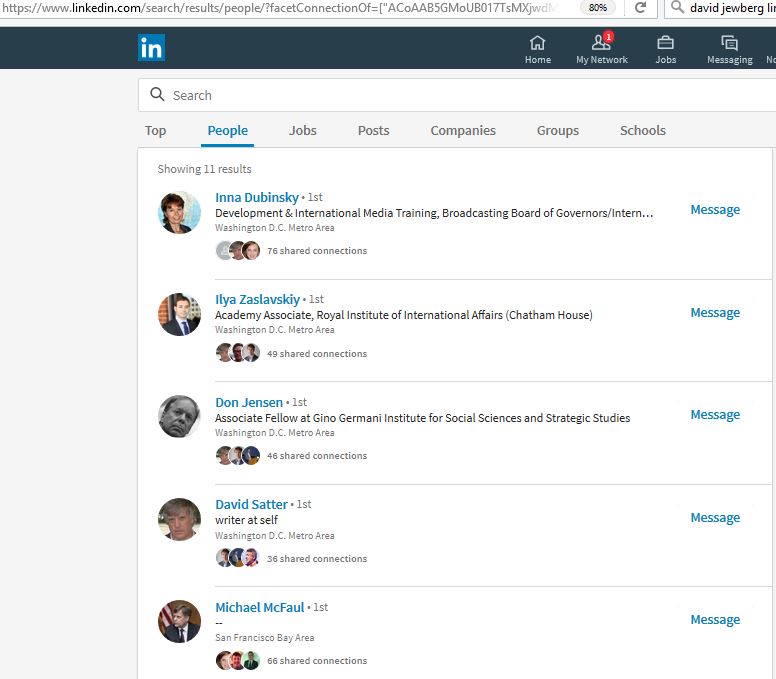View 36 shared connections for David Satter
This screenshot has width=776, height=679.
[x=317, y=559]
